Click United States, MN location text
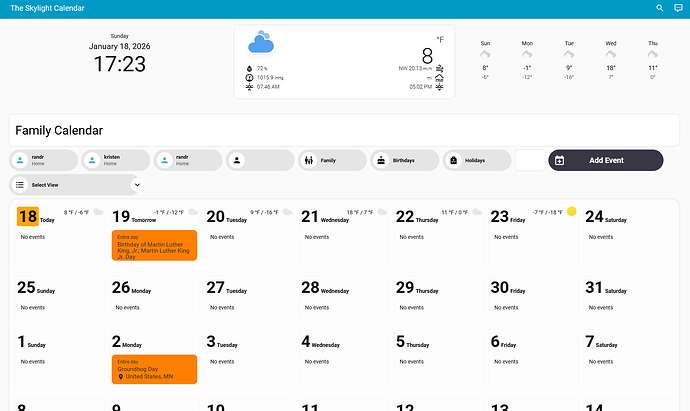 pos(149,377)
